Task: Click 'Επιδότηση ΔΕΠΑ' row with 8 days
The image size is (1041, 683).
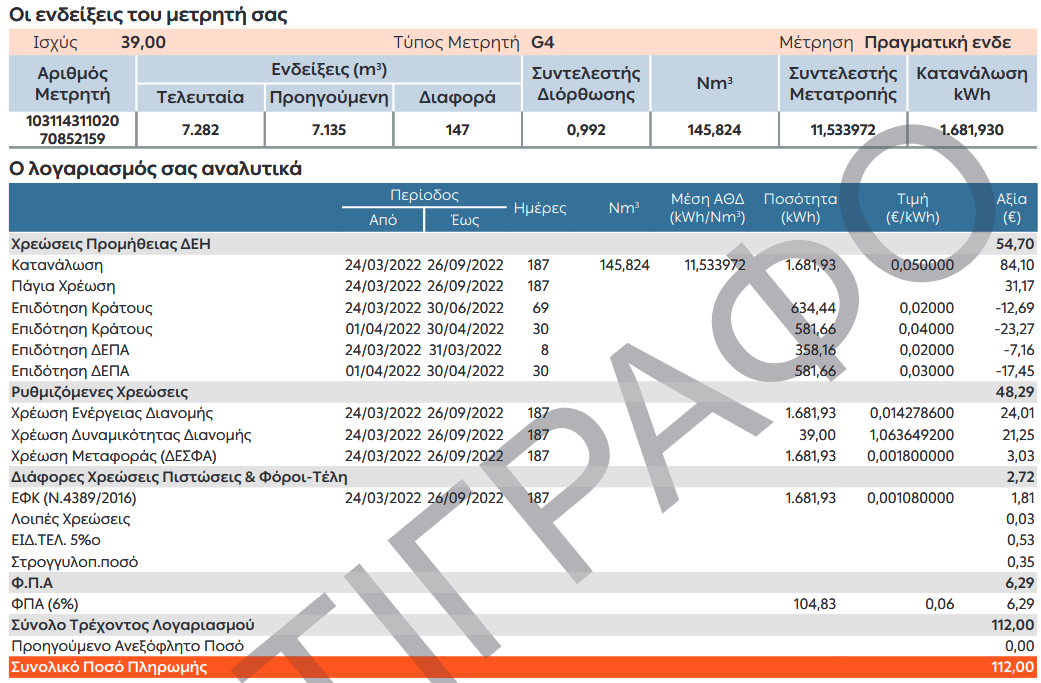Action: 70,350
